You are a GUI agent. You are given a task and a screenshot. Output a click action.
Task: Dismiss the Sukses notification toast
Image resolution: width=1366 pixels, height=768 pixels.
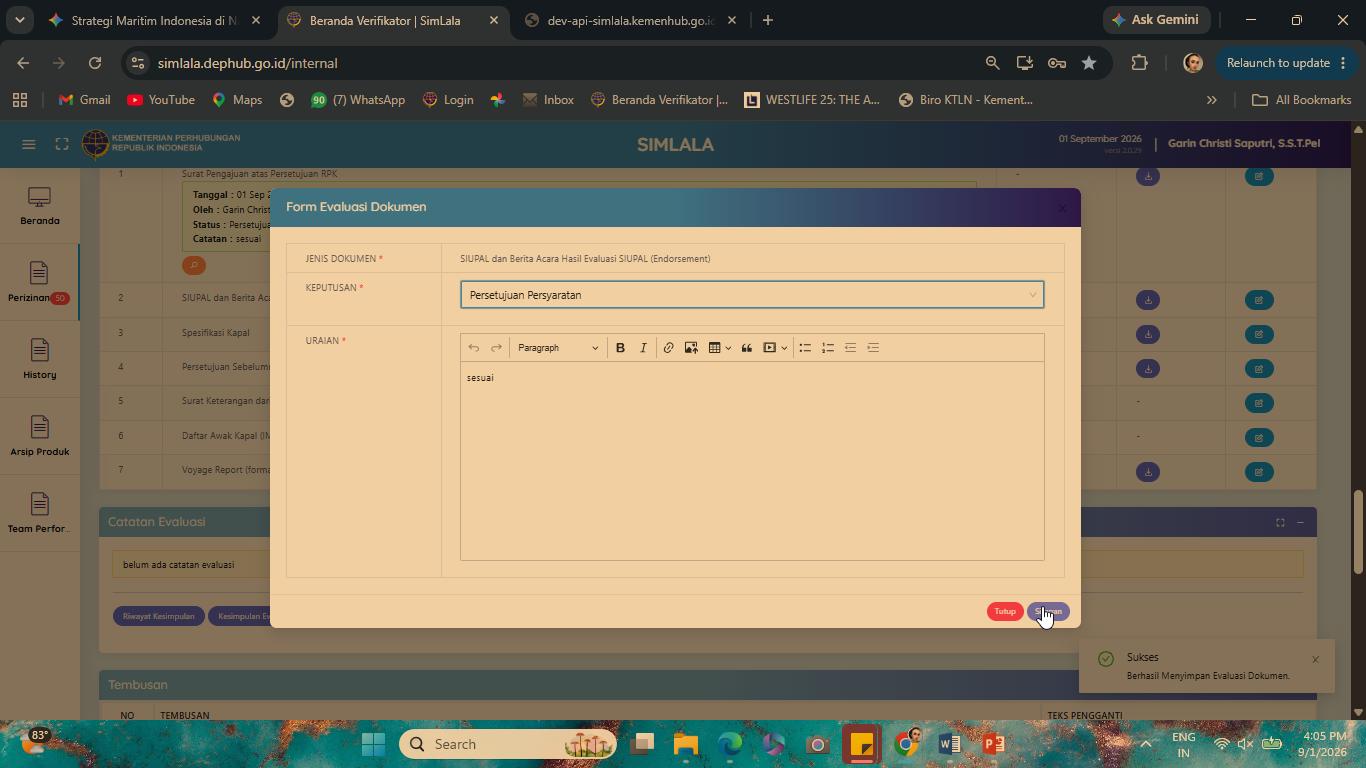[x=1315, y=659]
